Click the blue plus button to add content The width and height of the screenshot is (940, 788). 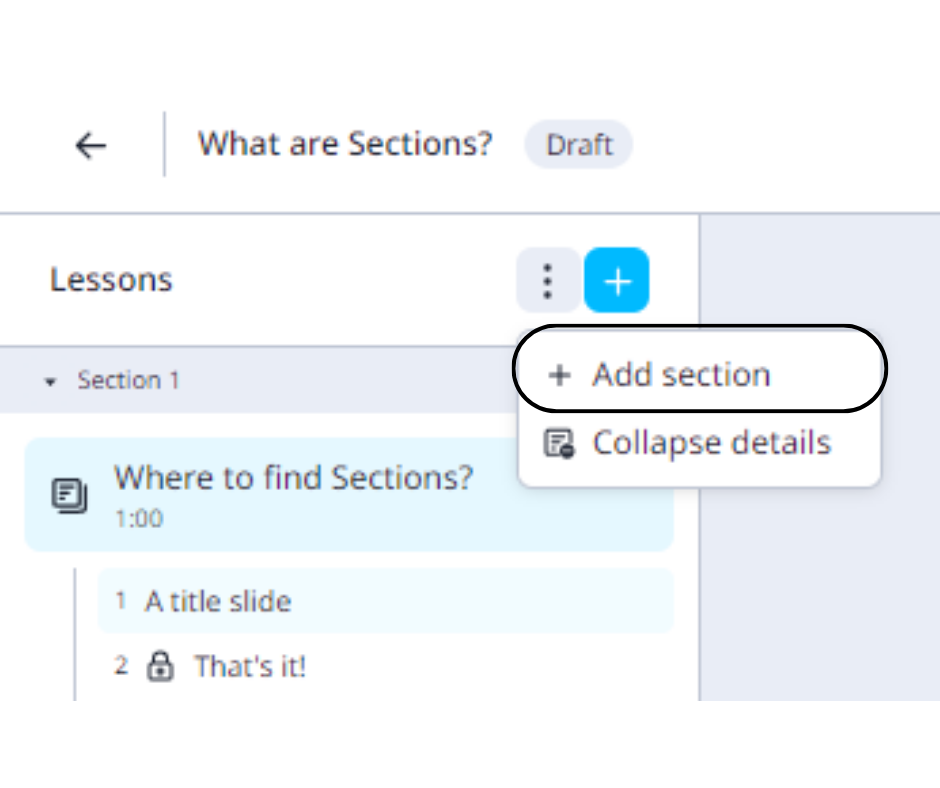click(x=617, y=281)
